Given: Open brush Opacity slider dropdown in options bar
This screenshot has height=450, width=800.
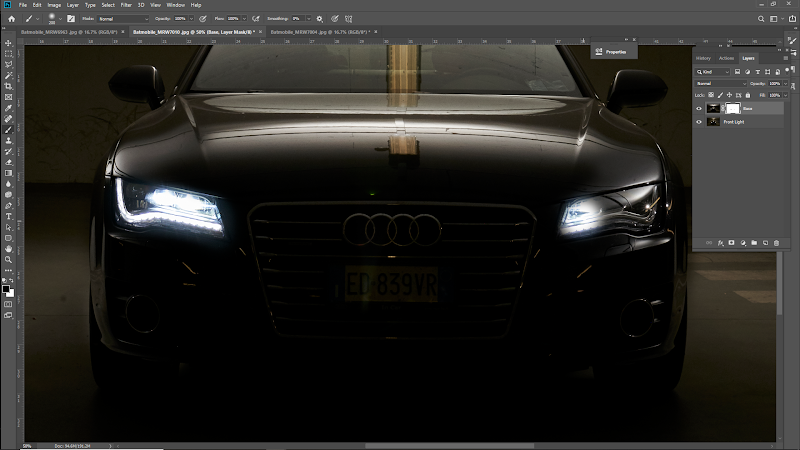Looking at the screenshot, I should tap(191, 19).
